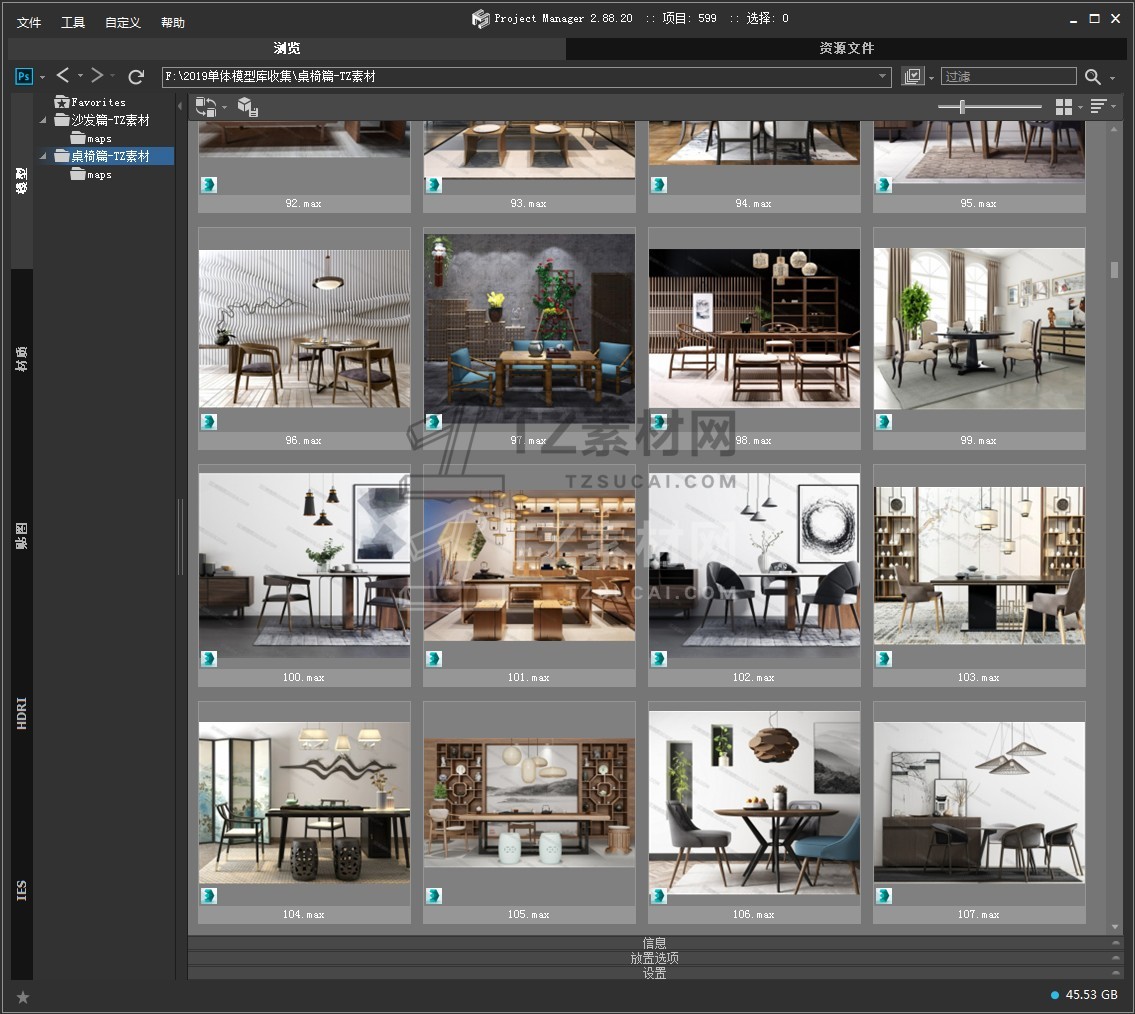Select the Favorites folder
1135x1014 pixels.
pyautogui.click(x=98, y=102)
